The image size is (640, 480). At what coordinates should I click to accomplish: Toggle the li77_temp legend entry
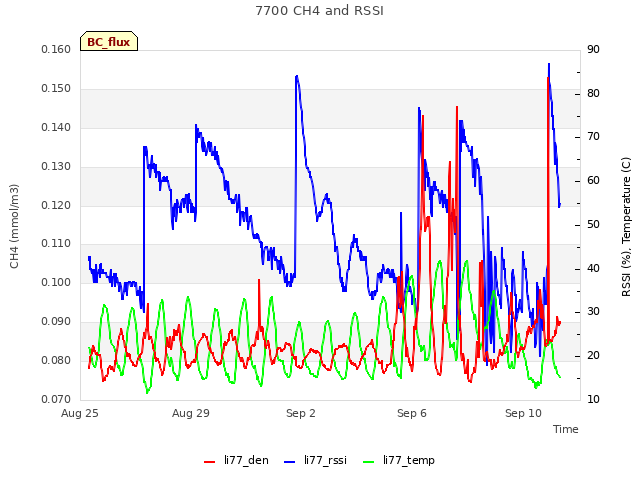[399, 460]
